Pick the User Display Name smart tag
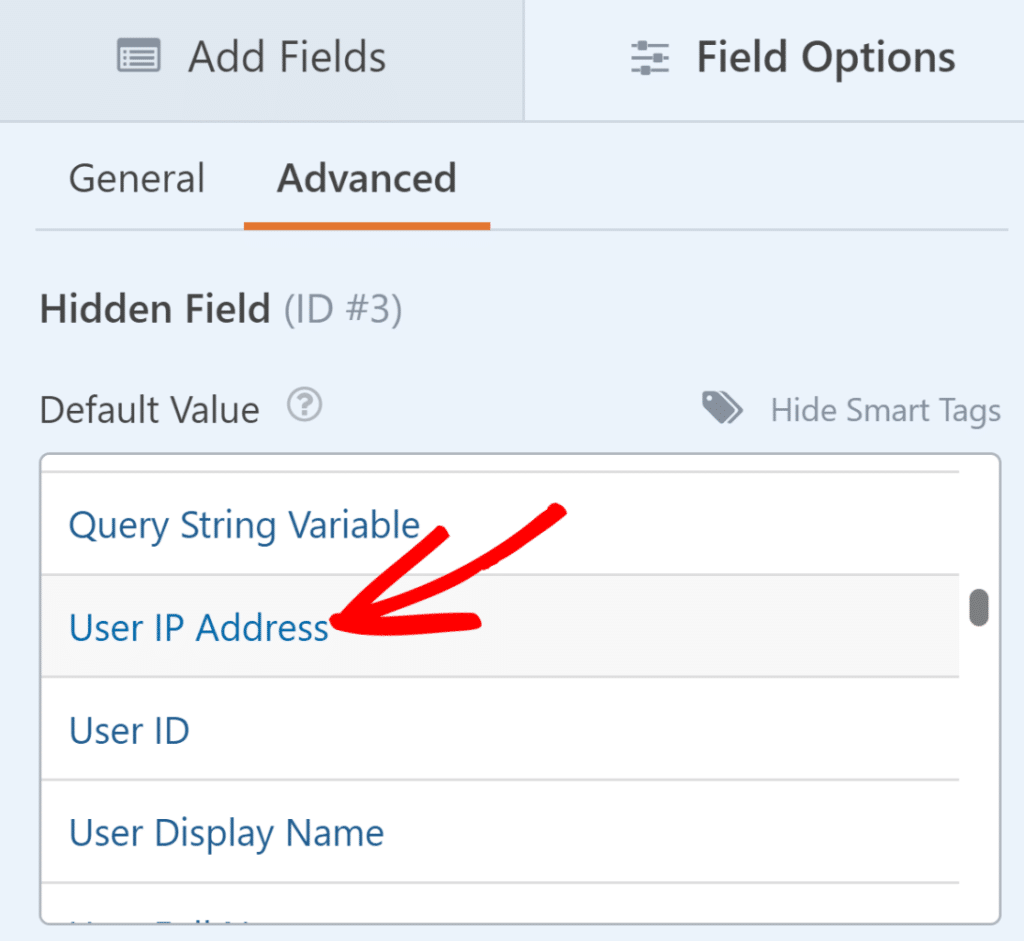This screenshot has width=1024, height=941. tap(226, 832)
